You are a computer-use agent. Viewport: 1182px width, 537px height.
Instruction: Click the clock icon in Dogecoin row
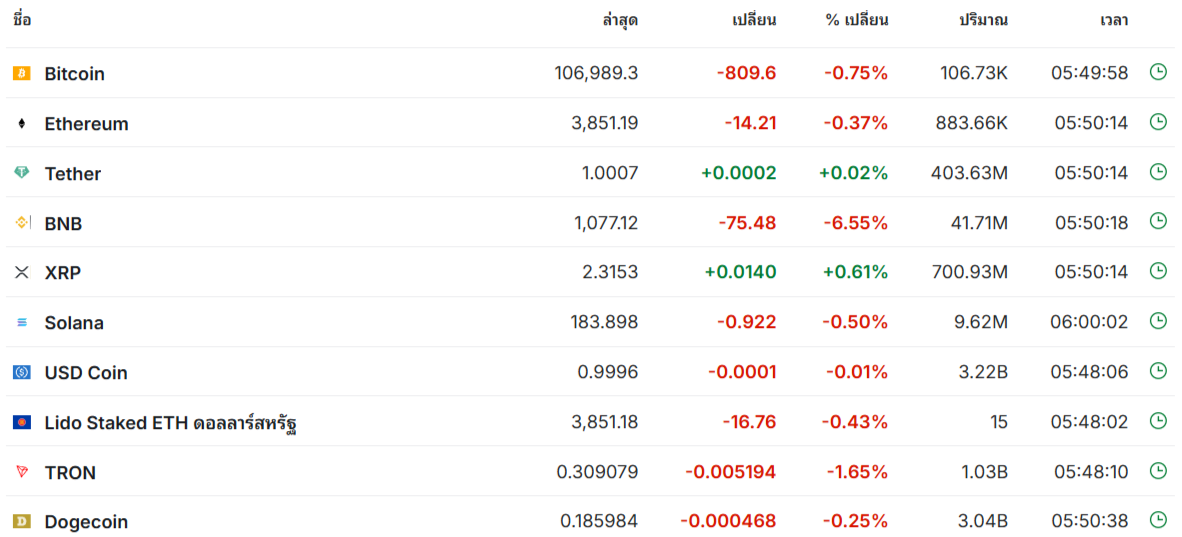click(x=1158, y=520)
